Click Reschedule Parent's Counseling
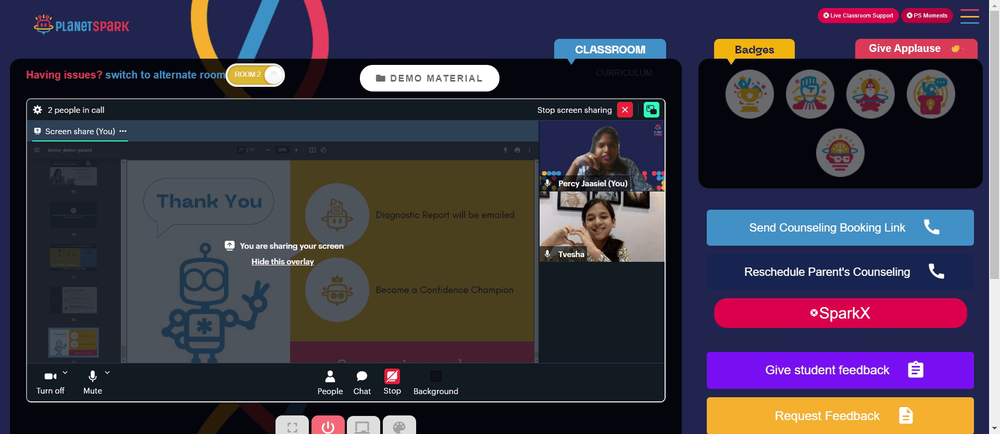This screenshot has width=1000, height=434. click(840, 271)
